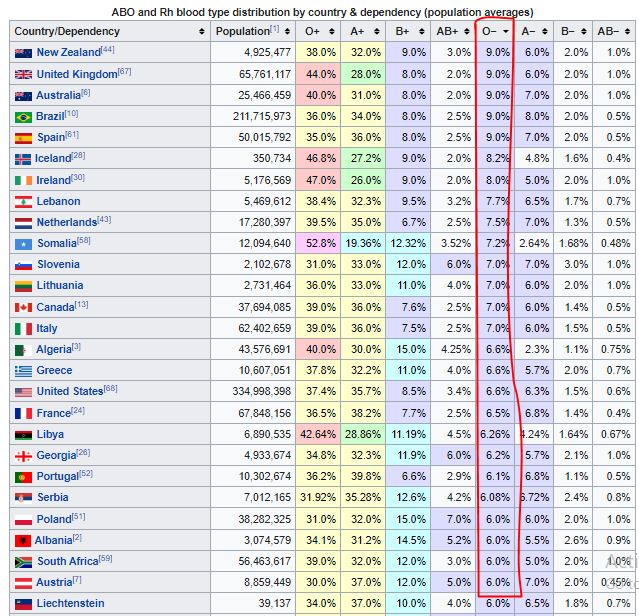The width and height of the screenshot is (639, 616).
Task: Click the New Zealand flag icon
Action: [23, 53]
